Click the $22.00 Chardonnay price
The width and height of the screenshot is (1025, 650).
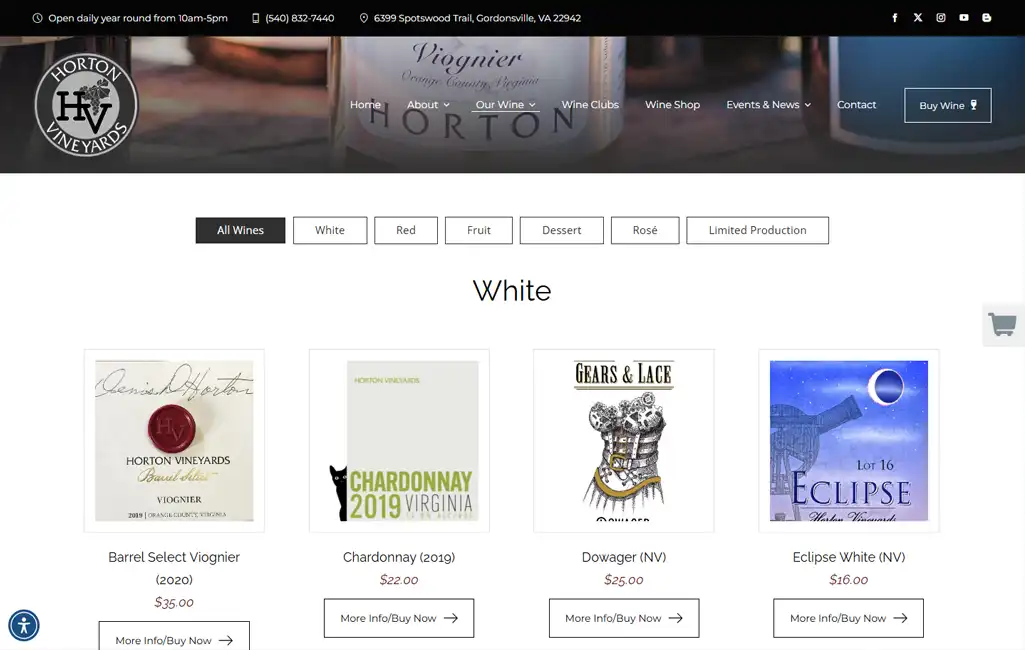399,580
